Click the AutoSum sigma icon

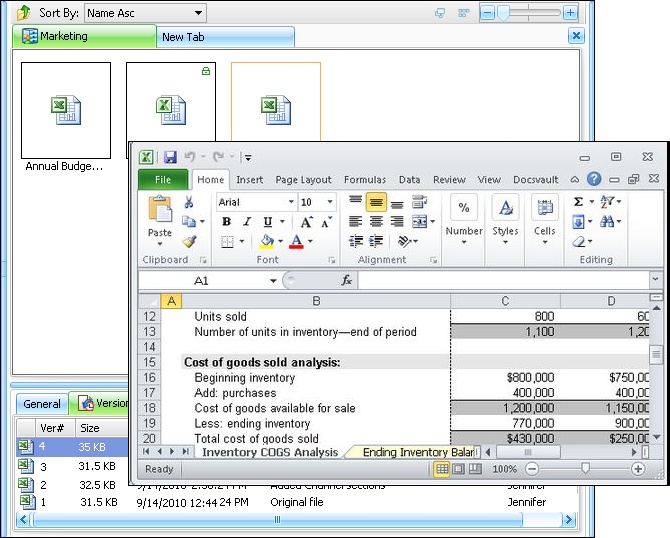(579, 202)
